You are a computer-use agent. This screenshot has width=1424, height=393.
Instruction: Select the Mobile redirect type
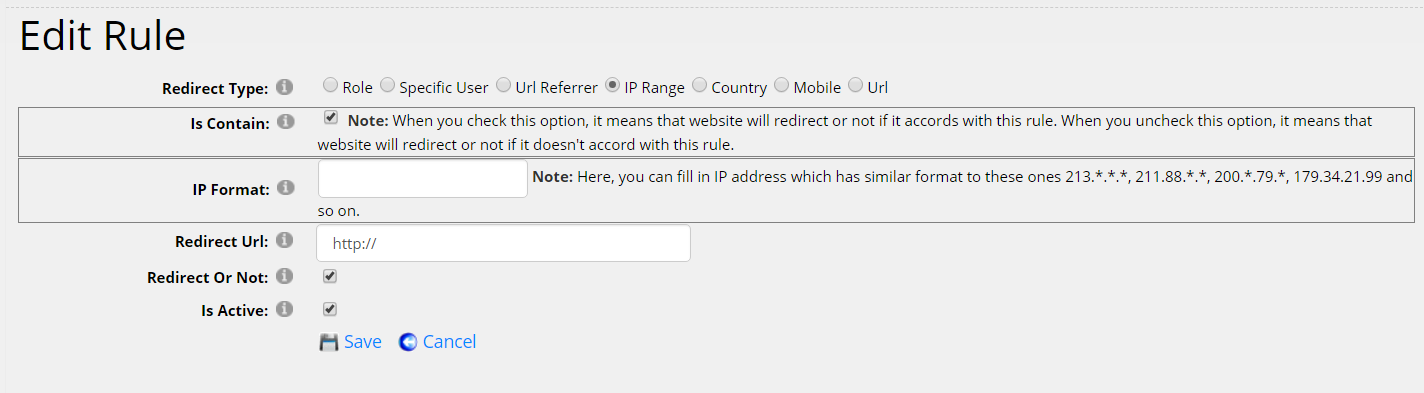[x=782, y=86]
